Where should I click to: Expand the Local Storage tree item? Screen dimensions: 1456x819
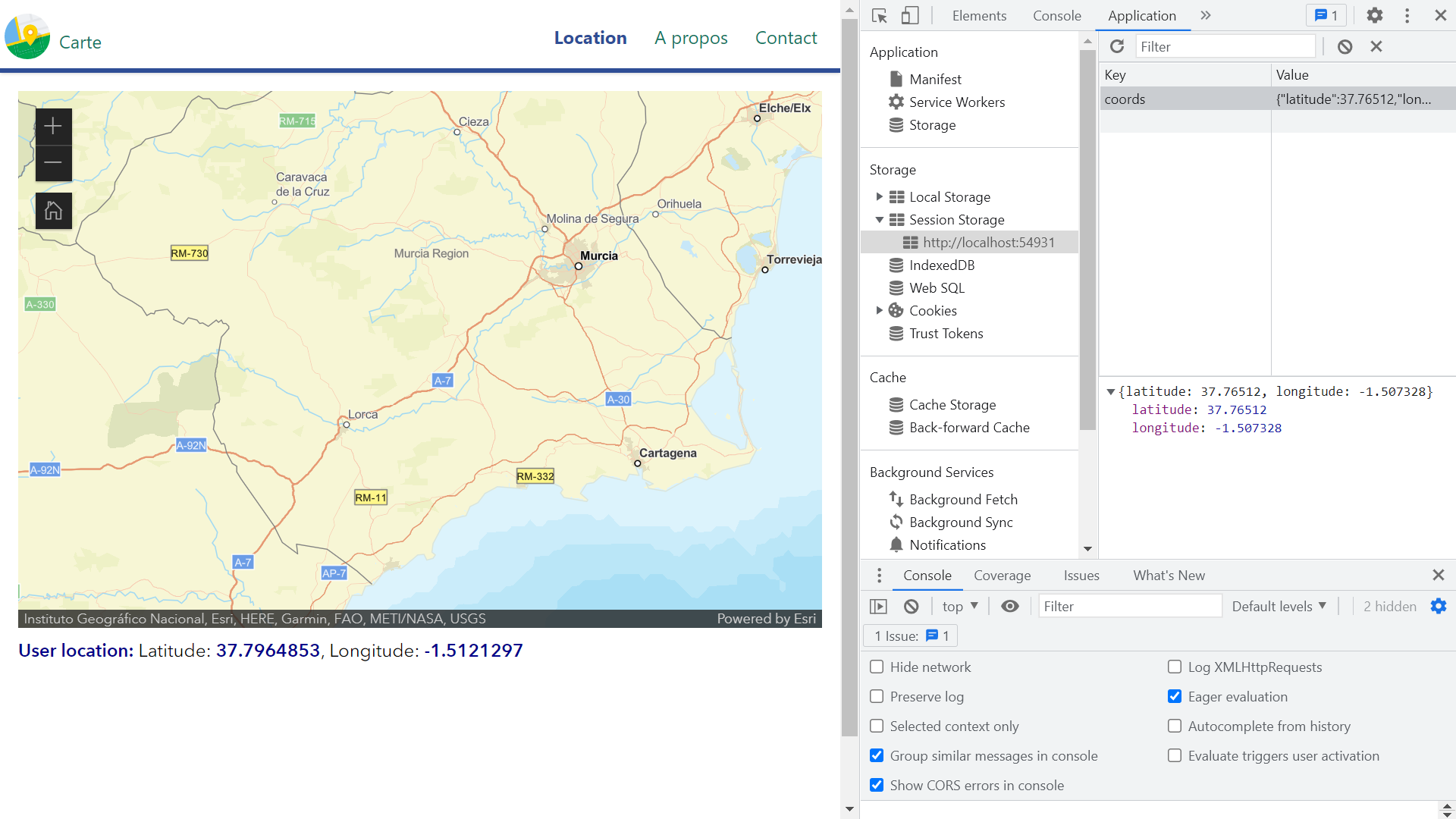pyautogui.click(x=879, y=196)
